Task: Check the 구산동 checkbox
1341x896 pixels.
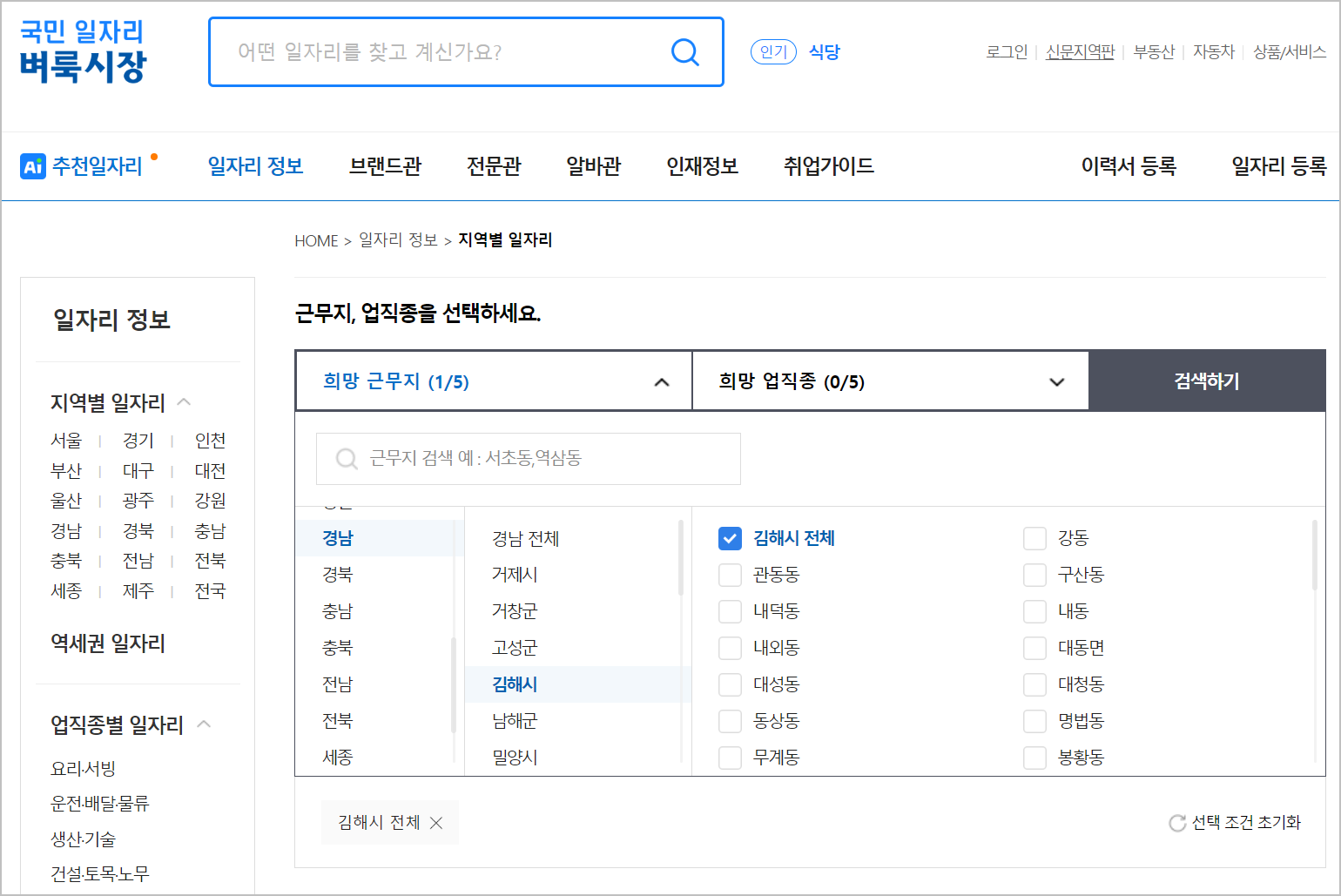Action: click(1034, 575)
